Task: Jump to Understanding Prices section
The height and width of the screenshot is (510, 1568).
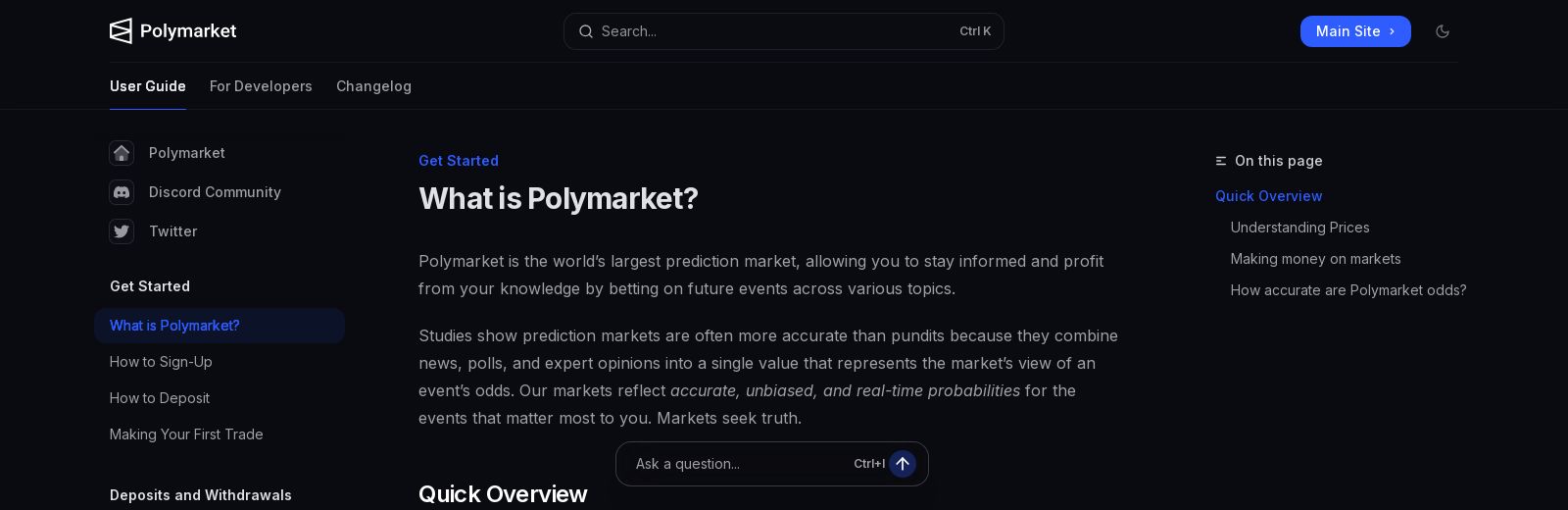Action: (x=1299, y=228)
